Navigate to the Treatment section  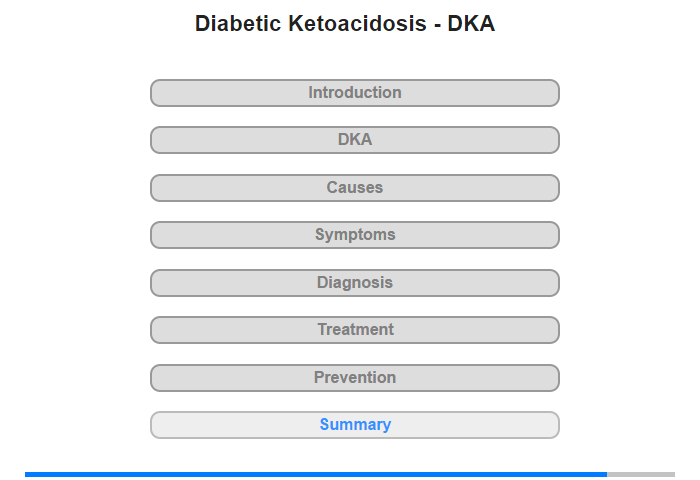(x=354, y=330)
